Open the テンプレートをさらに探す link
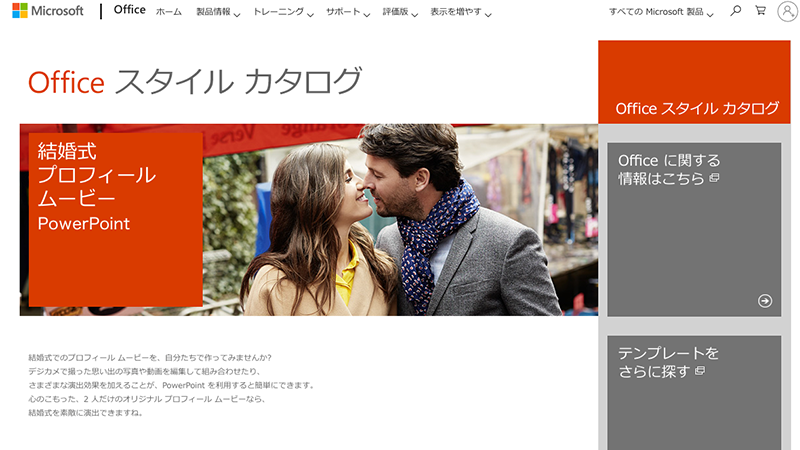The image size is (800, 450). pos(668,362)
